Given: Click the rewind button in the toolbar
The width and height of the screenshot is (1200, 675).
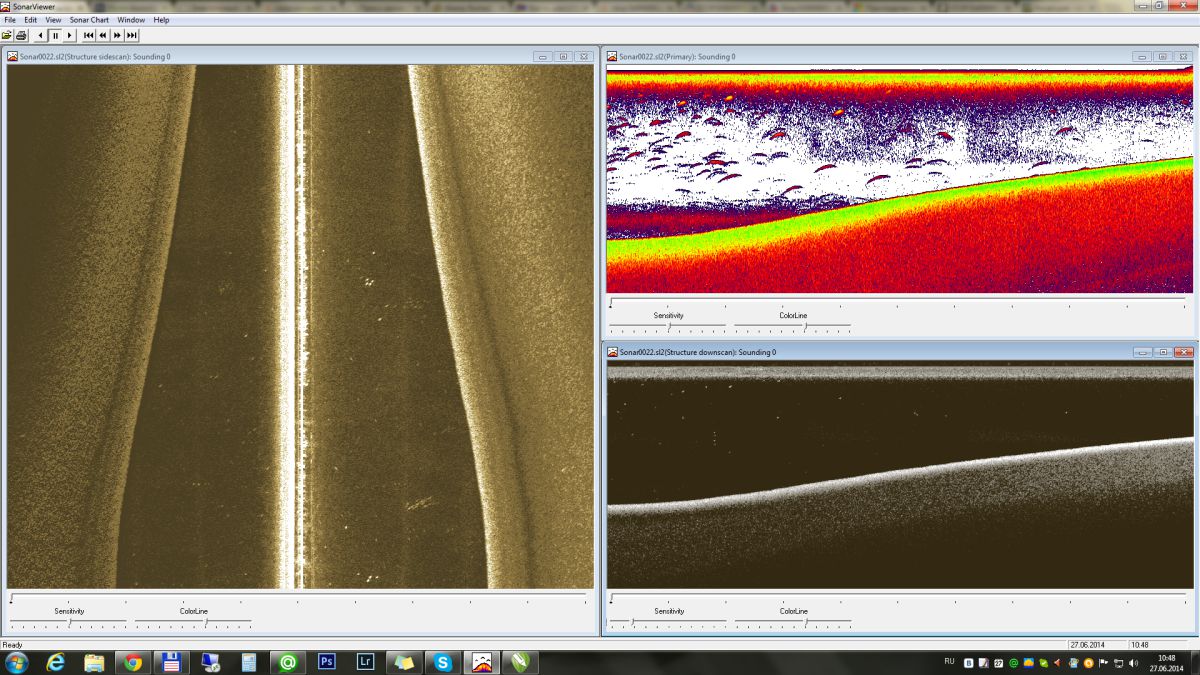Looking at the screenshot, I should 103,35.
